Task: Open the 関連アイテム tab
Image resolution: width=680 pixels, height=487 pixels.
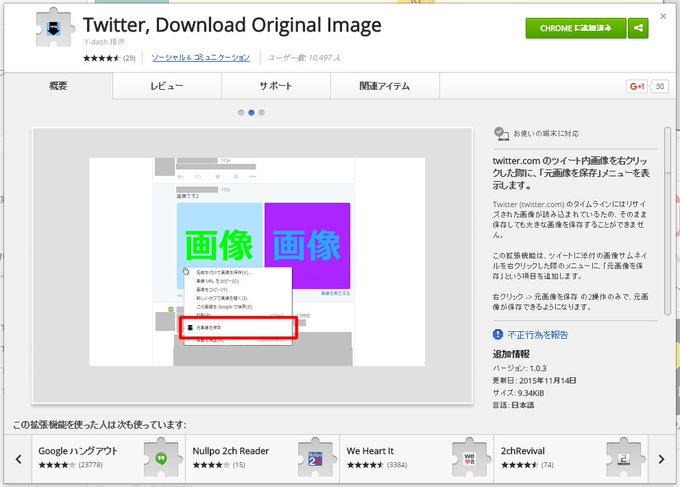Action: click(385, 86)
